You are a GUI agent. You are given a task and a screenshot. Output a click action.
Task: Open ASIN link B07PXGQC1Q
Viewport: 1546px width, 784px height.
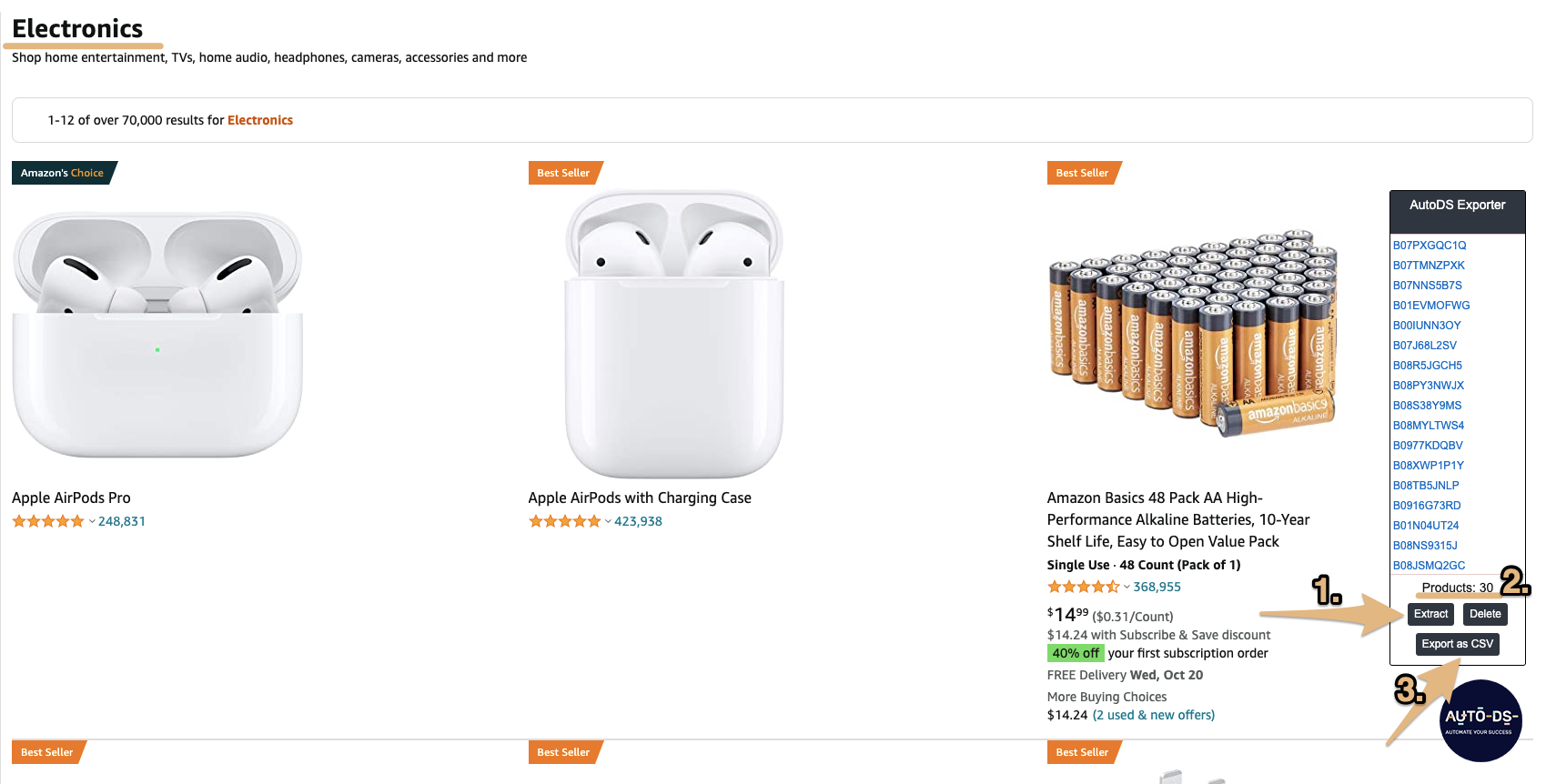tap(1430, 246)
